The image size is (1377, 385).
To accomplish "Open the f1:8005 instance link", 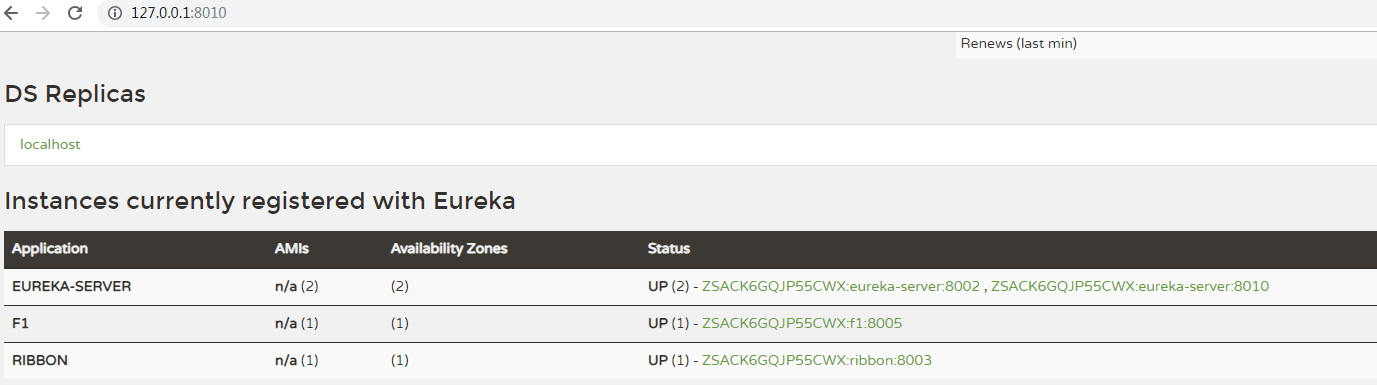I will [x=802, y=323].
